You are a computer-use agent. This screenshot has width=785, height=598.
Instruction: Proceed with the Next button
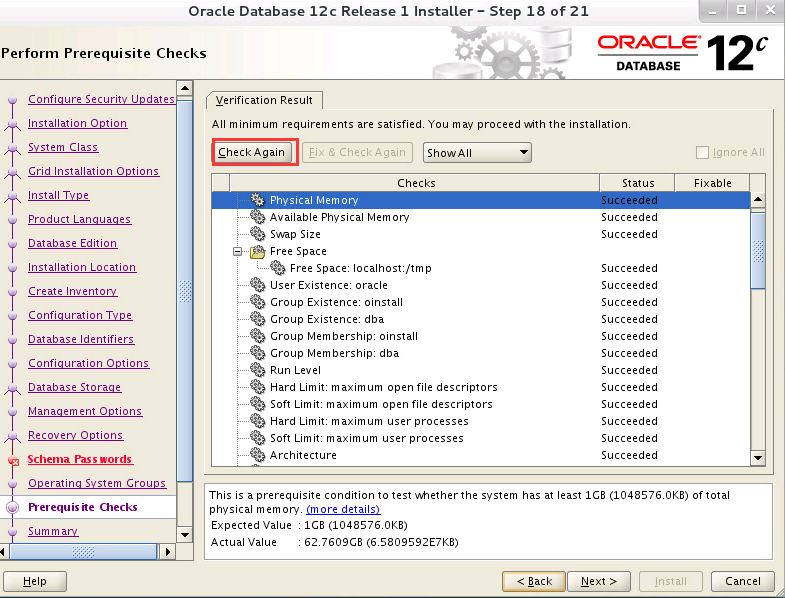point(599,581)
